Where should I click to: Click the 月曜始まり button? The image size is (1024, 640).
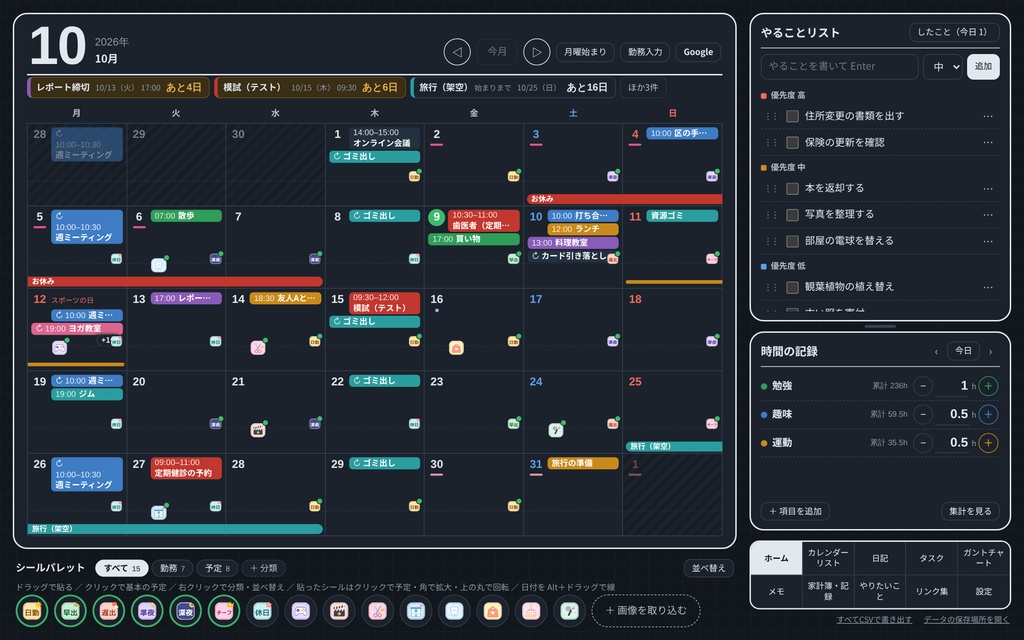[585, 52]
